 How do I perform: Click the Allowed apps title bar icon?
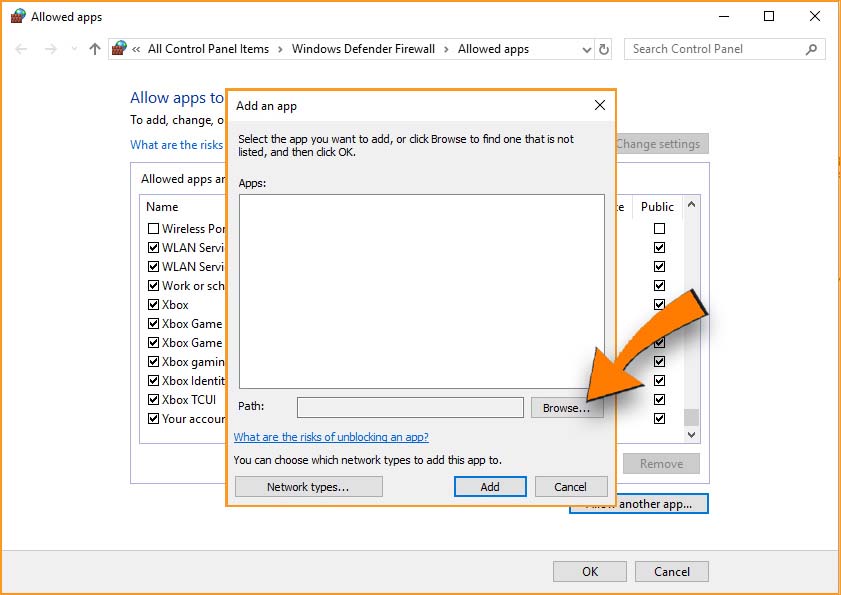click(18, 17)
